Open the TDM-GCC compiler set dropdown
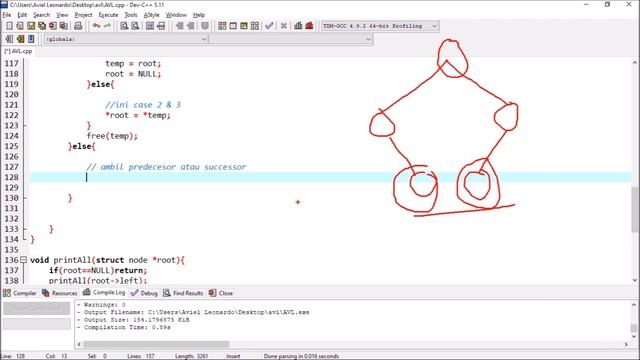The image size is (640, 360). (x=380, y=26)
